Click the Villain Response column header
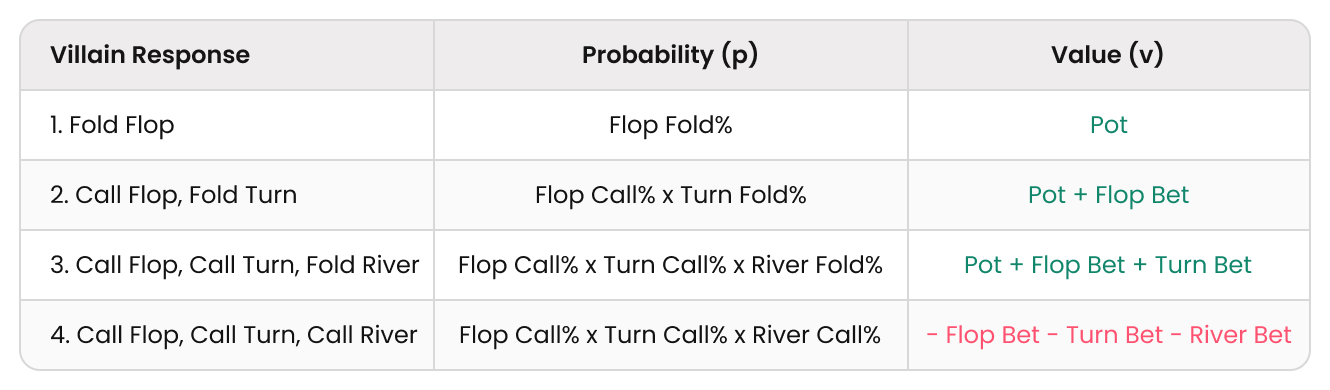The image size is (1330, 390). (150, 55)
